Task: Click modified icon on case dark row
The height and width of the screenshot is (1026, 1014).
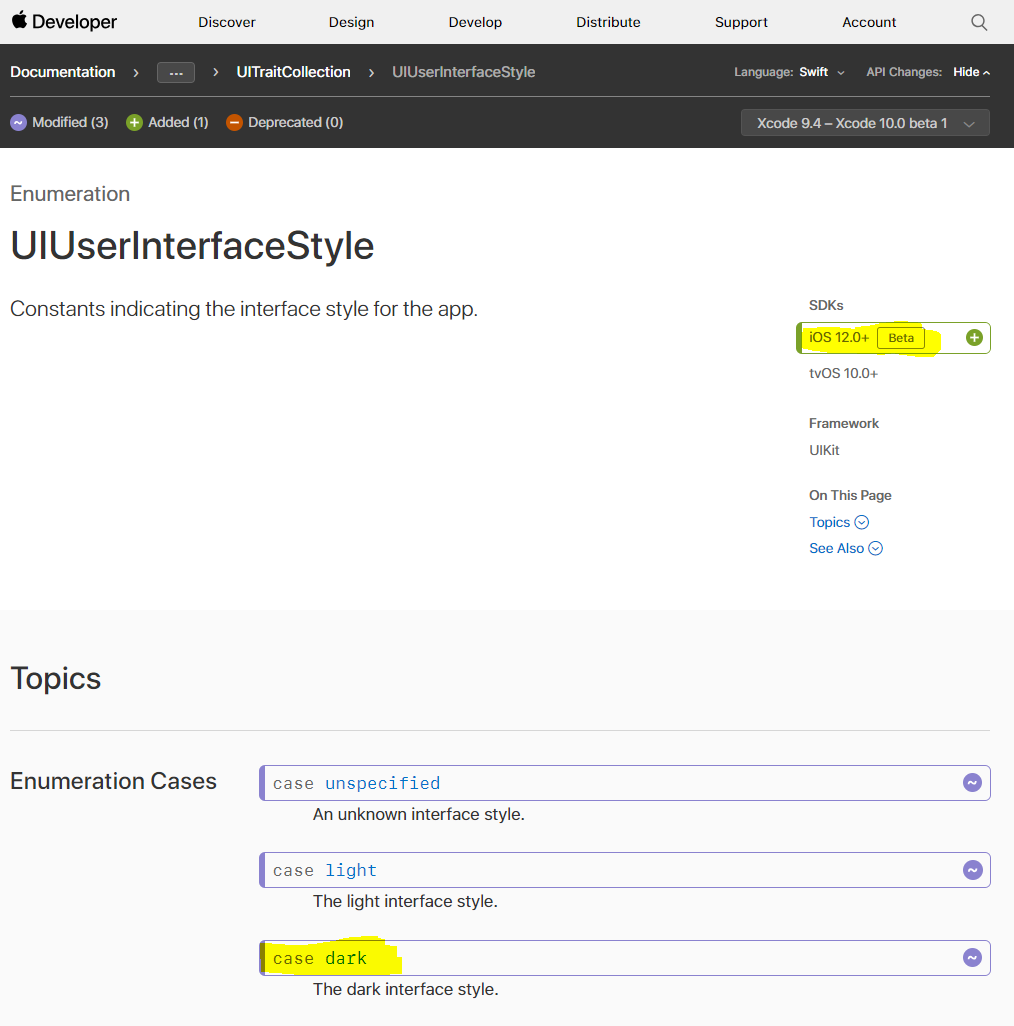Action: 972,958
